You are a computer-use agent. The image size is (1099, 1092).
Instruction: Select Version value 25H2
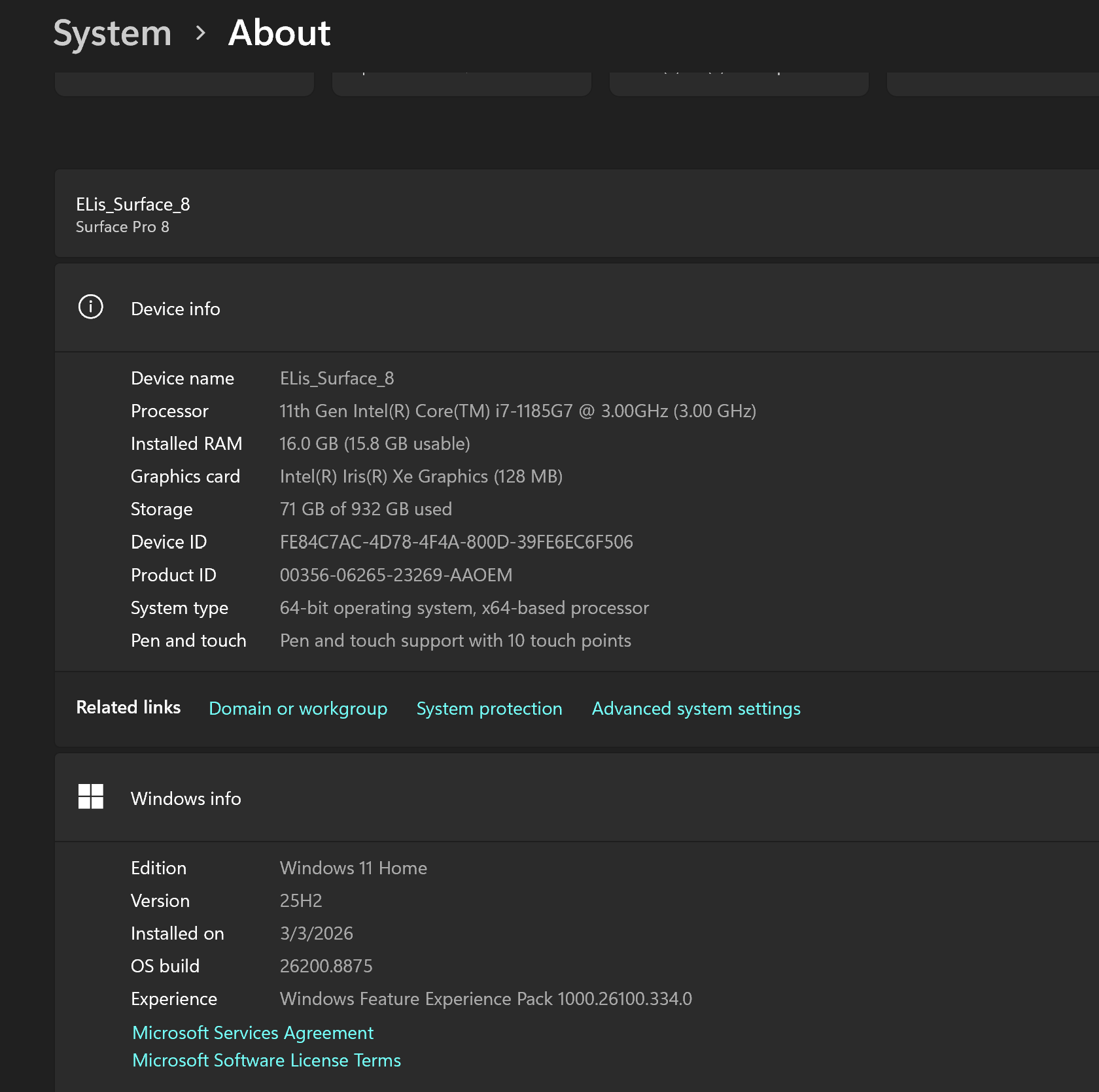pyautogui.click(x=301, y=900)
